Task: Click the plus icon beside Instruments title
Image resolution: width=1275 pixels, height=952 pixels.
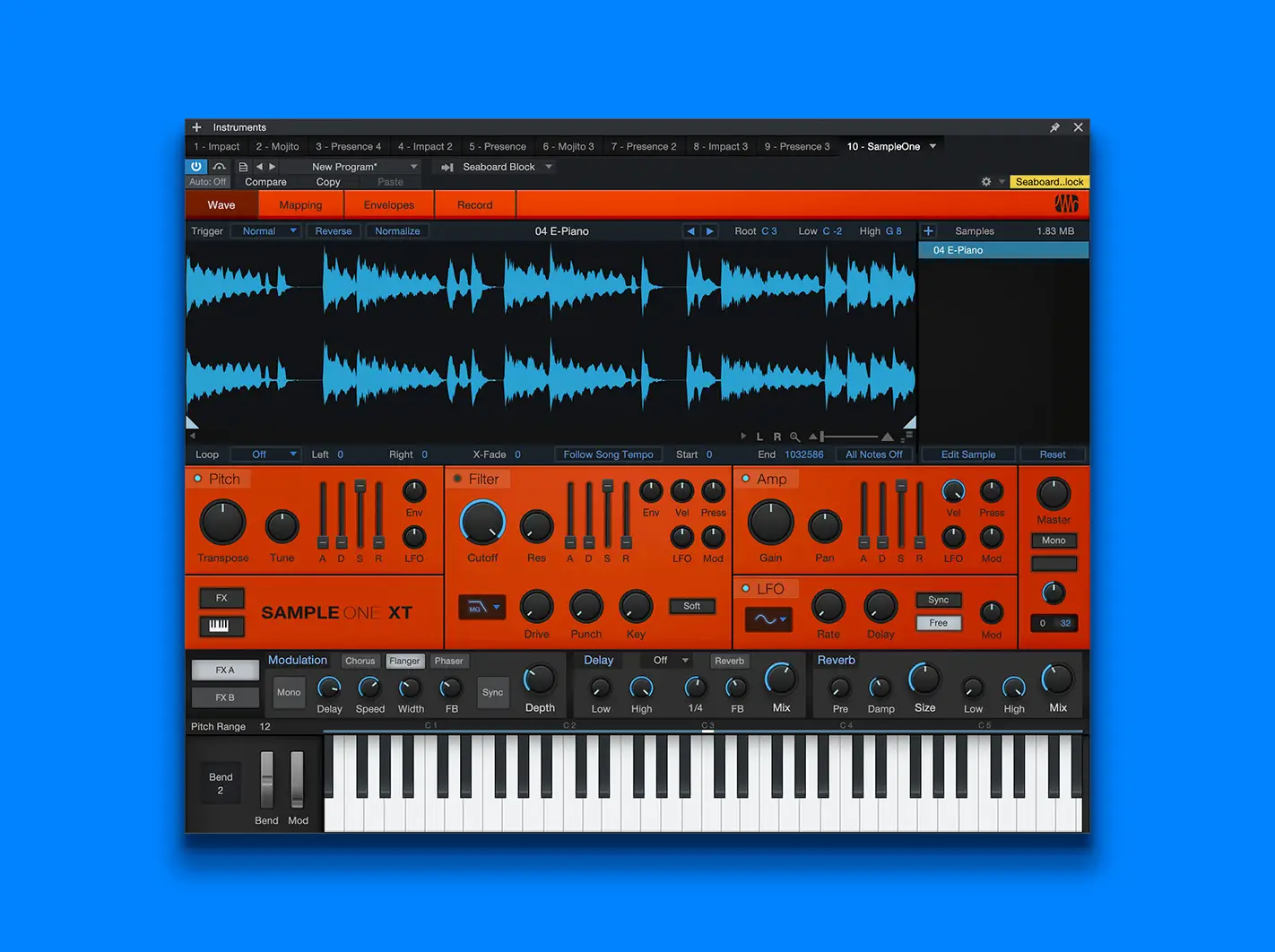Action: [x=196, y=127]
